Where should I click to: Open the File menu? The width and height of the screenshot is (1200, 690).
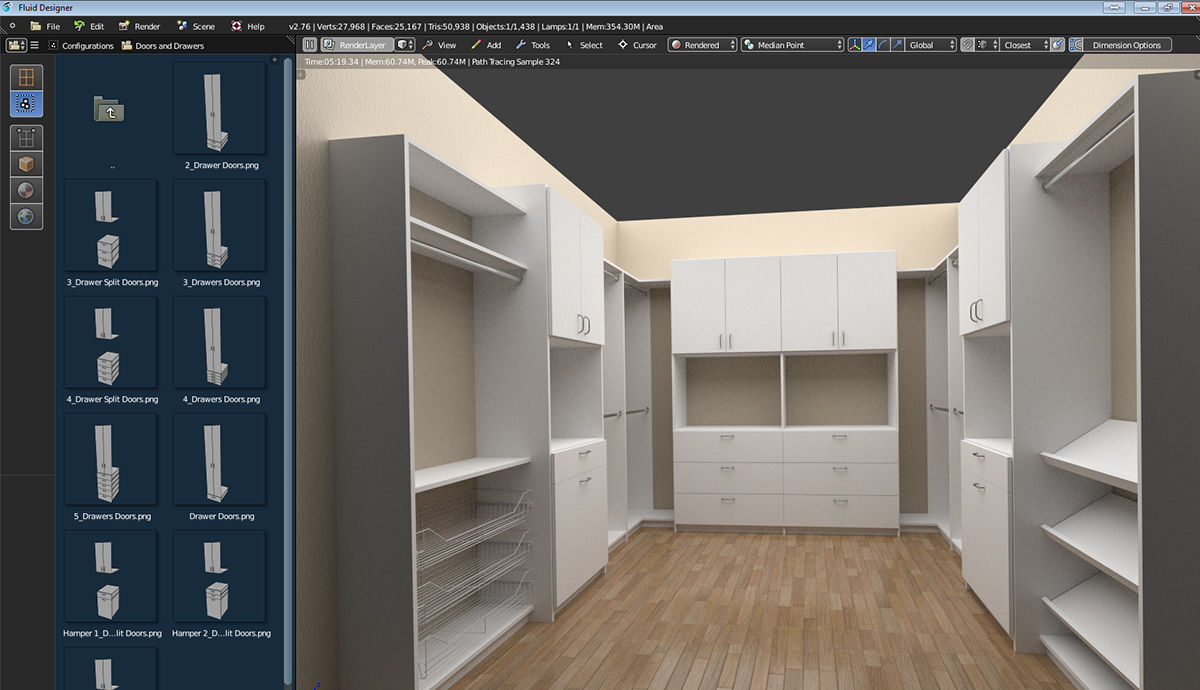tap(45, 26)
